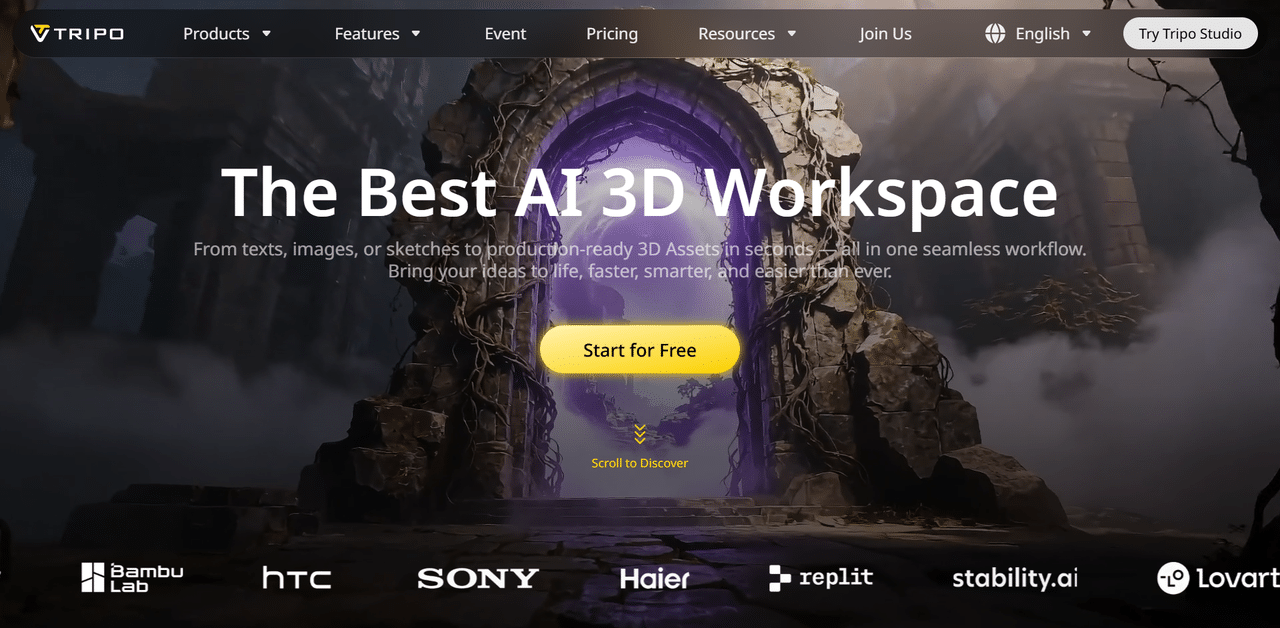Open the Pricing page
The image size is (1280, 628).
tap(611, 33)
